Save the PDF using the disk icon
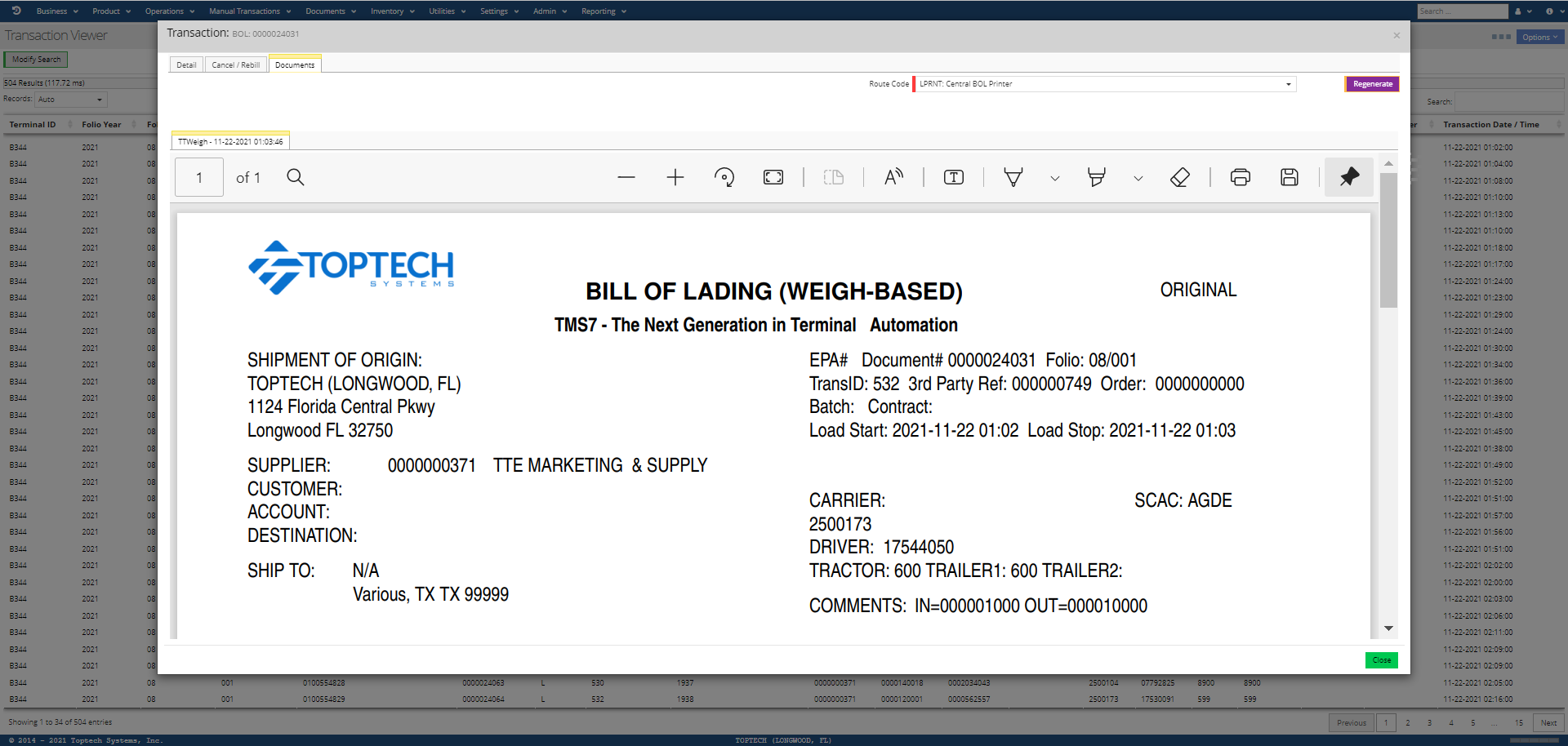 point(1290,178)
